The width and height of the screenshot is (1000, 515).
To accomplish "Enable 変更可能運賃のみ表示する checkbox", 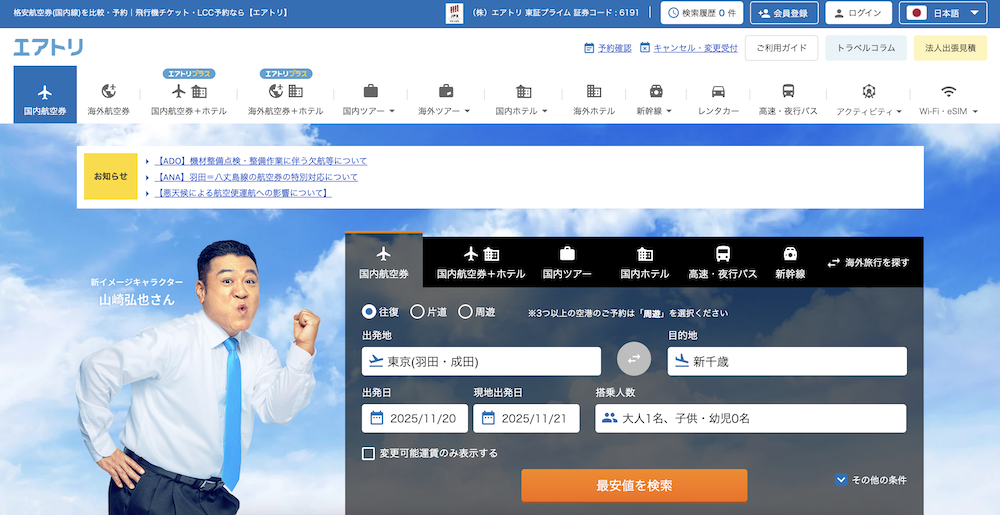I will (x=368, y=453).
